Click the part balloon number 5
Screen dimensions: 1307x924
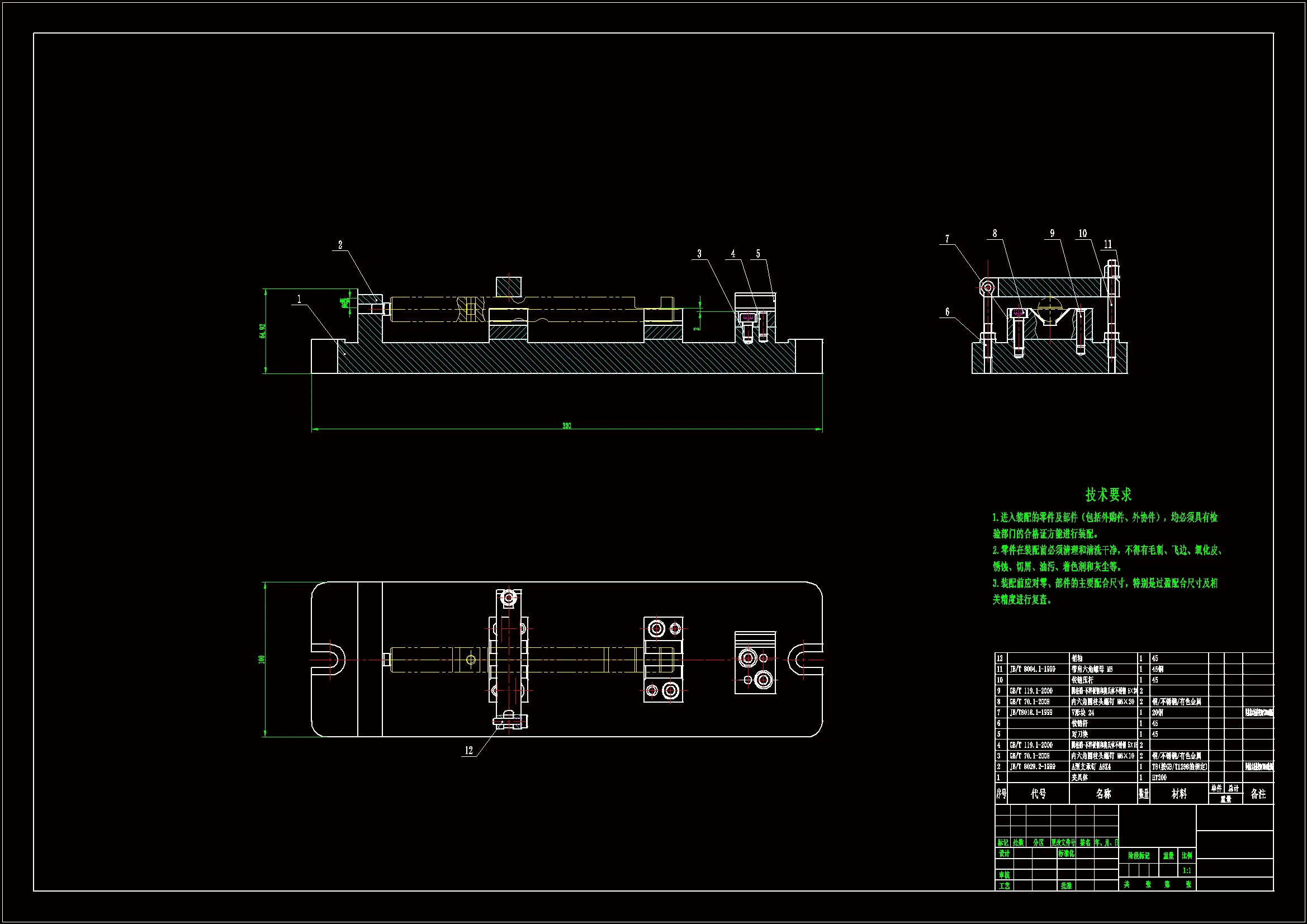tap(757, 254)
